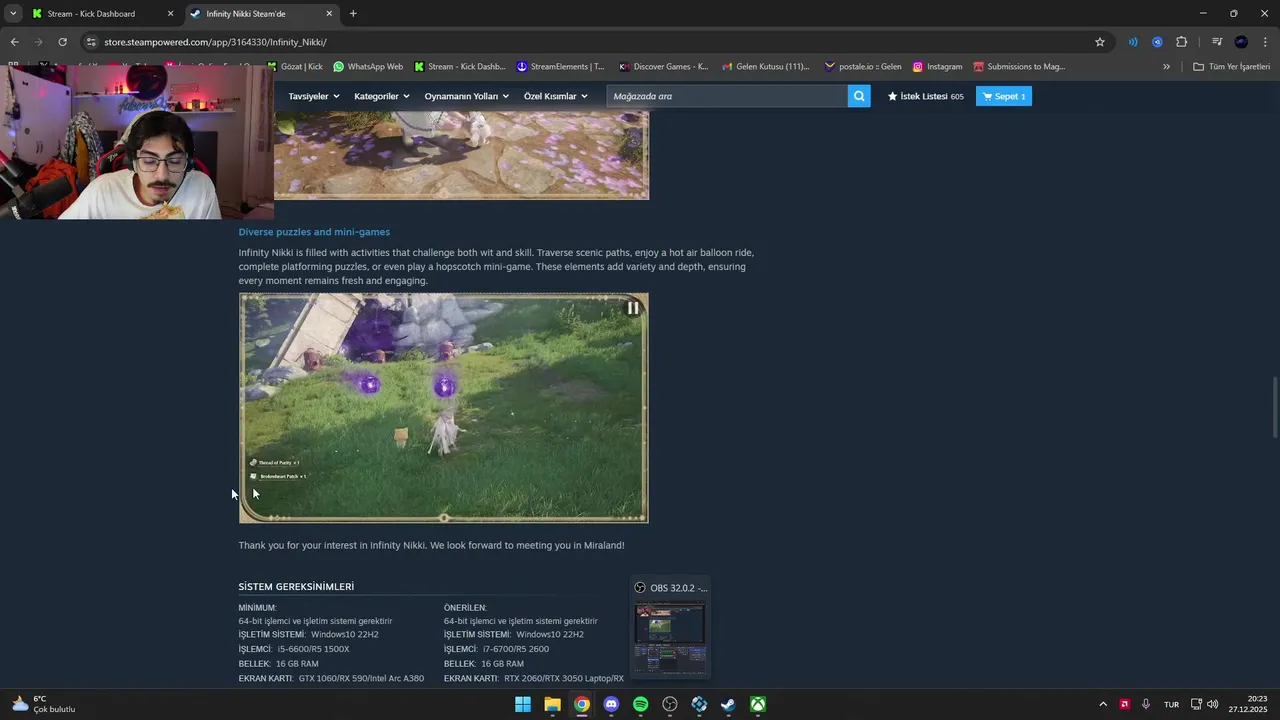This screenshot has height=720, width=1280.
Task: Pause the mini-games preview video
Action: [633, 308]
